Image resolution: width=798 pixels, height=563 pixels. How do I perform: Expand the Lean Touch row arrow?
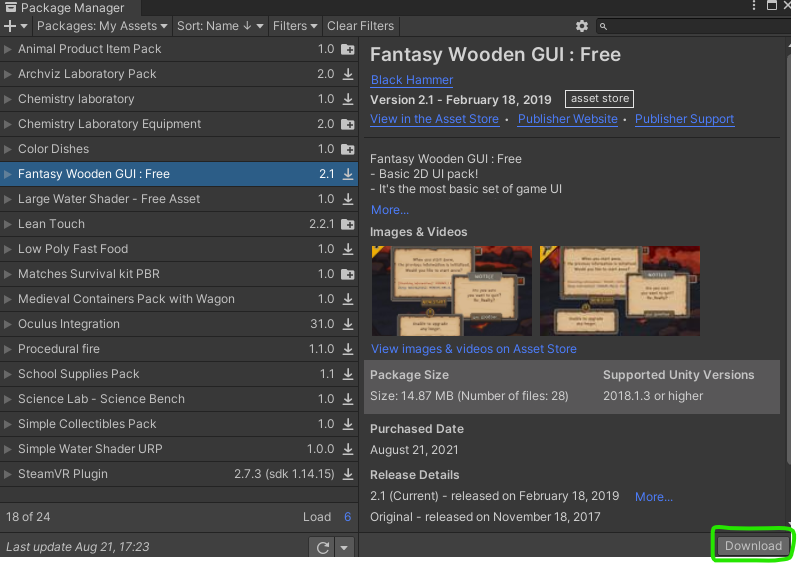coord(8,224)
